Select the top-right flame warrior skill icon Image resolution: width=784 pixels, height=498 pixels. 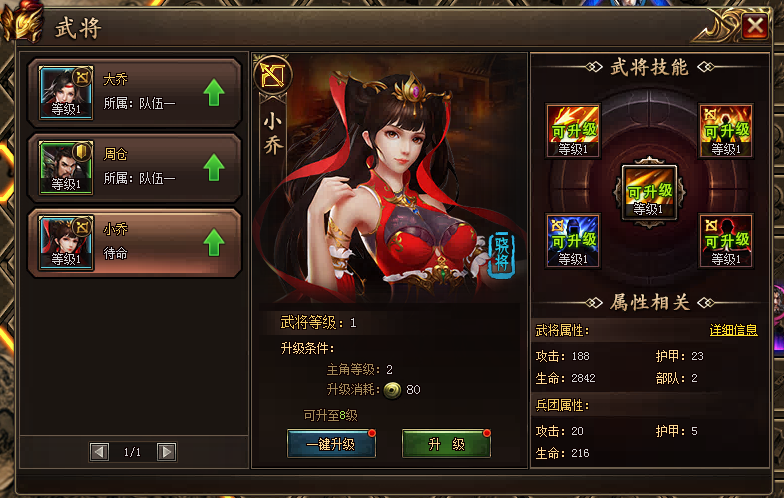tap(726, 130)
